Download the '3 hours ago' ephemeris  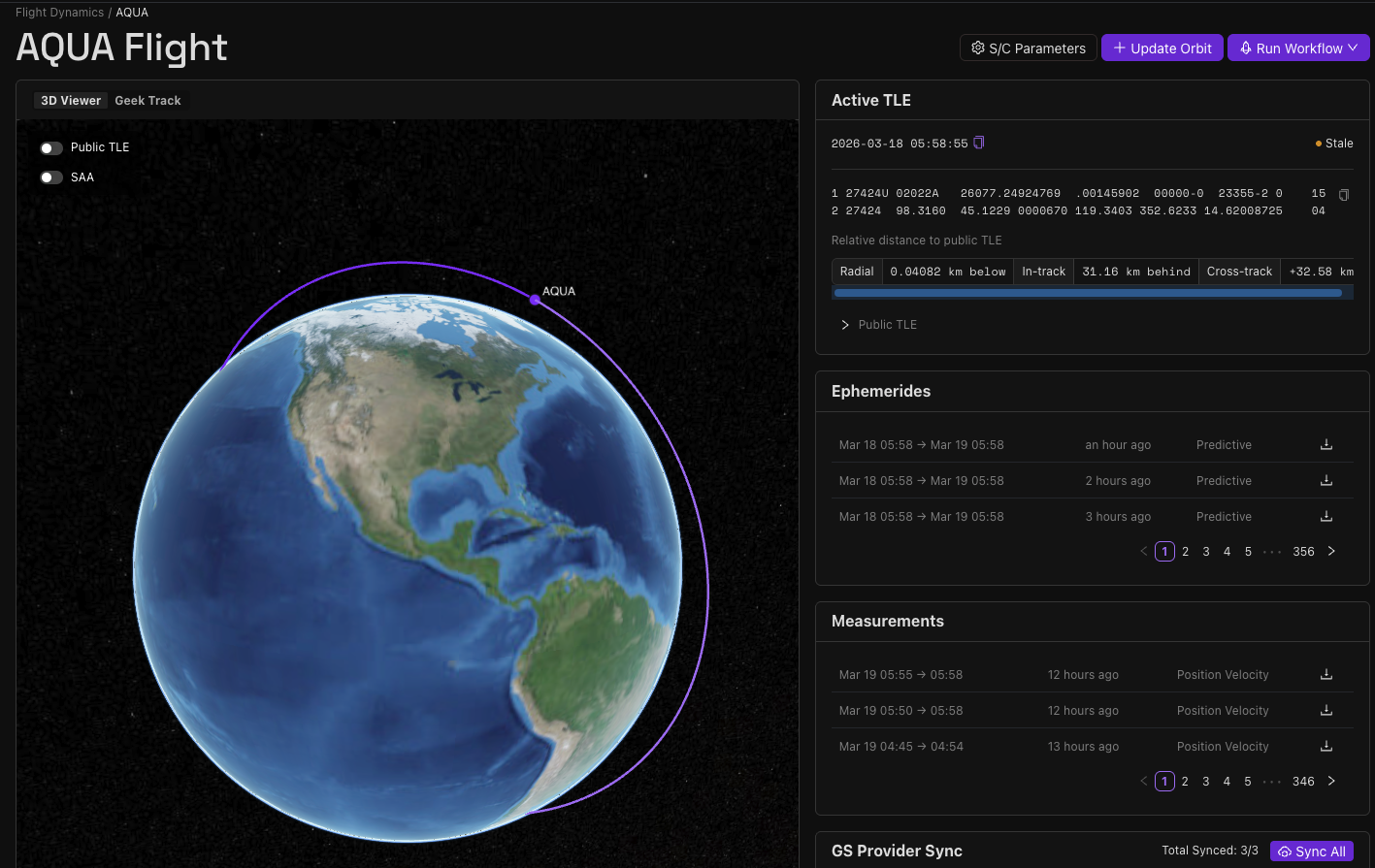click(1326, 517)
